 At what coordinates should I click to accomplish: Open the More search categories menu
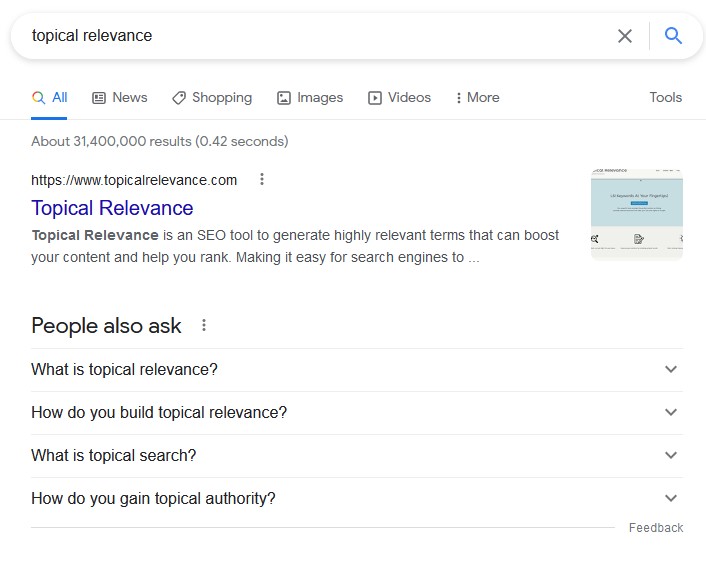pyautogui.click(x=478, y=98)
